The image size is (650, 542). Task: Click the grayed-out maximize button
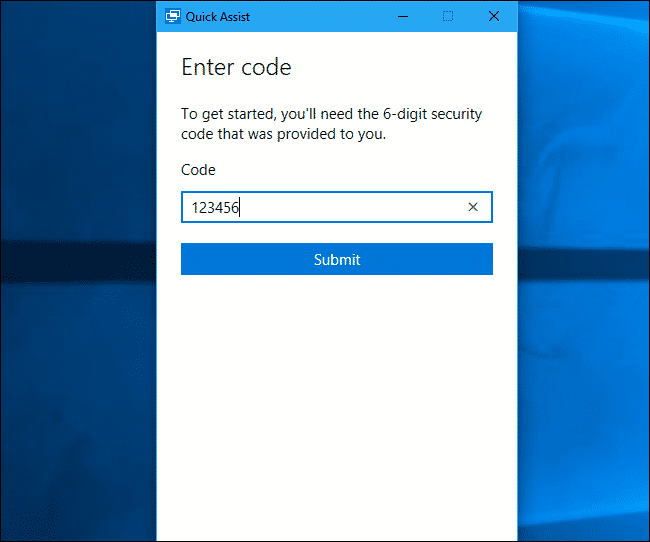click(448, 16)
